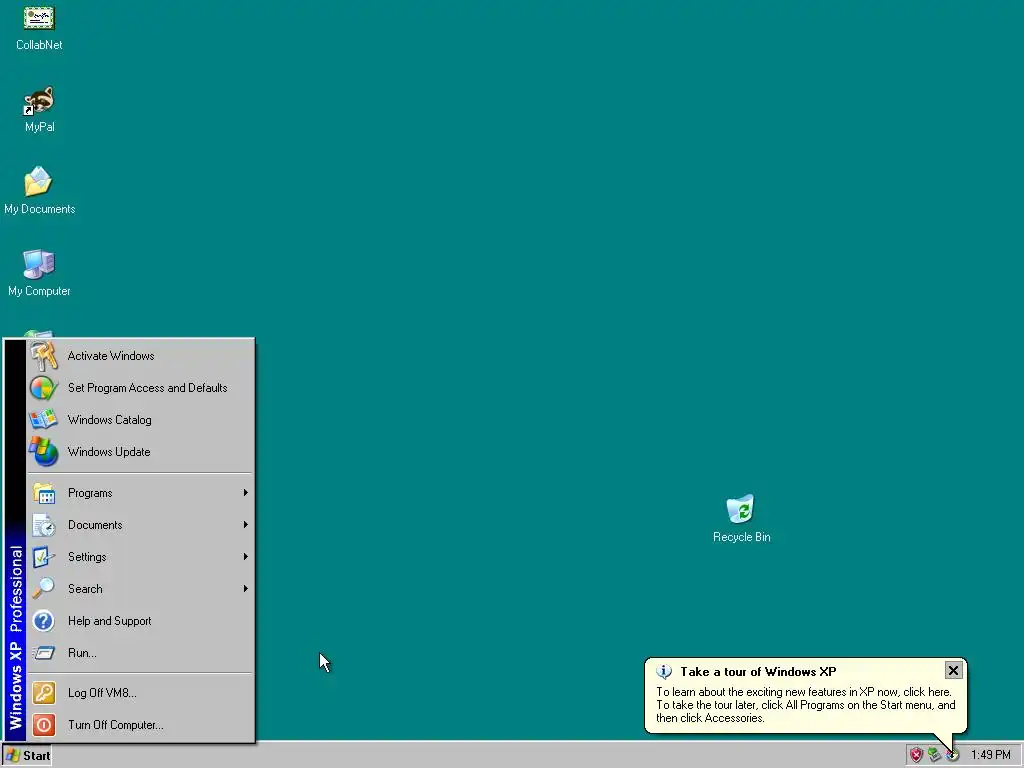Expand the Documents submenu arrow
Screen dimensions: 1024x768
[x=246, y=524]
